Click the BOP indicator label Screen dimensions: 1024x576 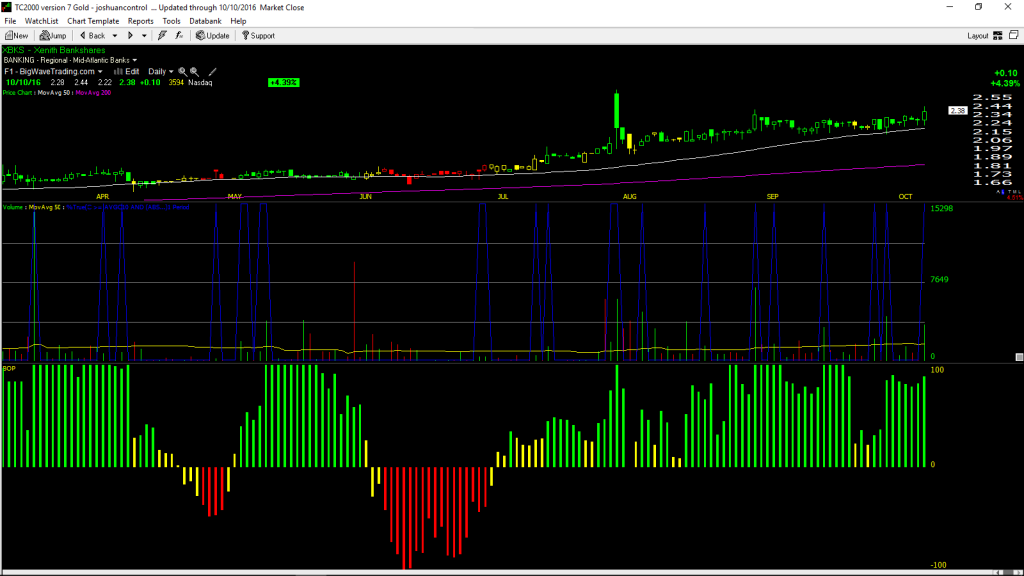(x=9, y=369)
